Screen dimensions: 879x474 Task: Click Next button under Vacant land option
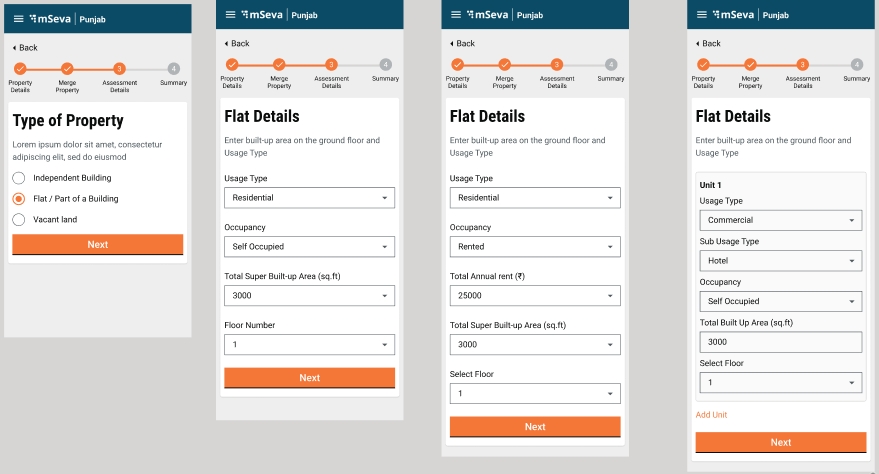(98, 245)
